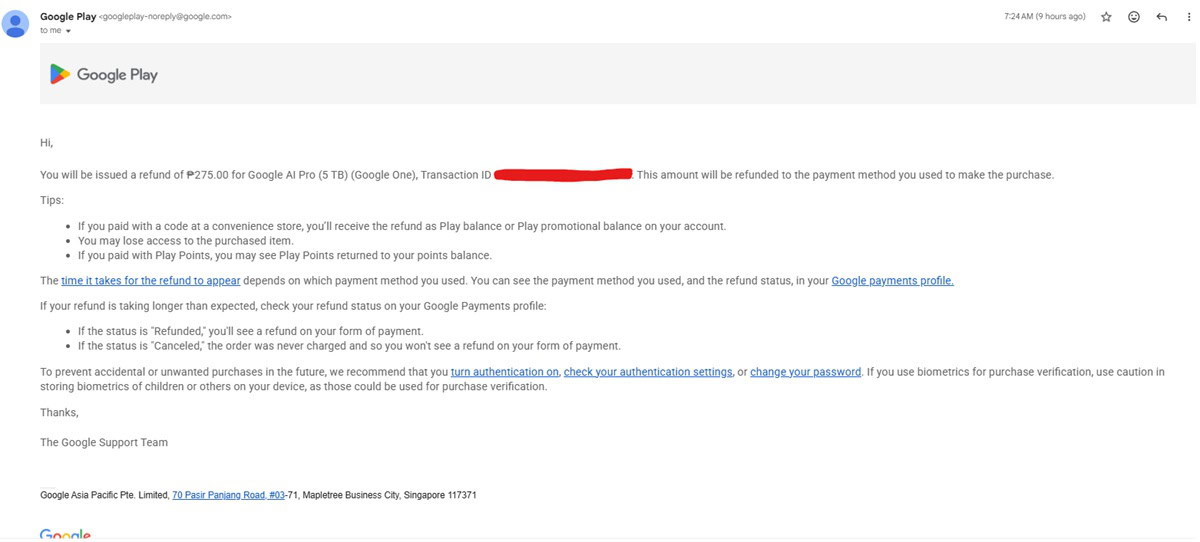The height and width of the screenshot is (542, 1200).
Task: Click the 'Tips:' heading text
Action: click(52, 200)
